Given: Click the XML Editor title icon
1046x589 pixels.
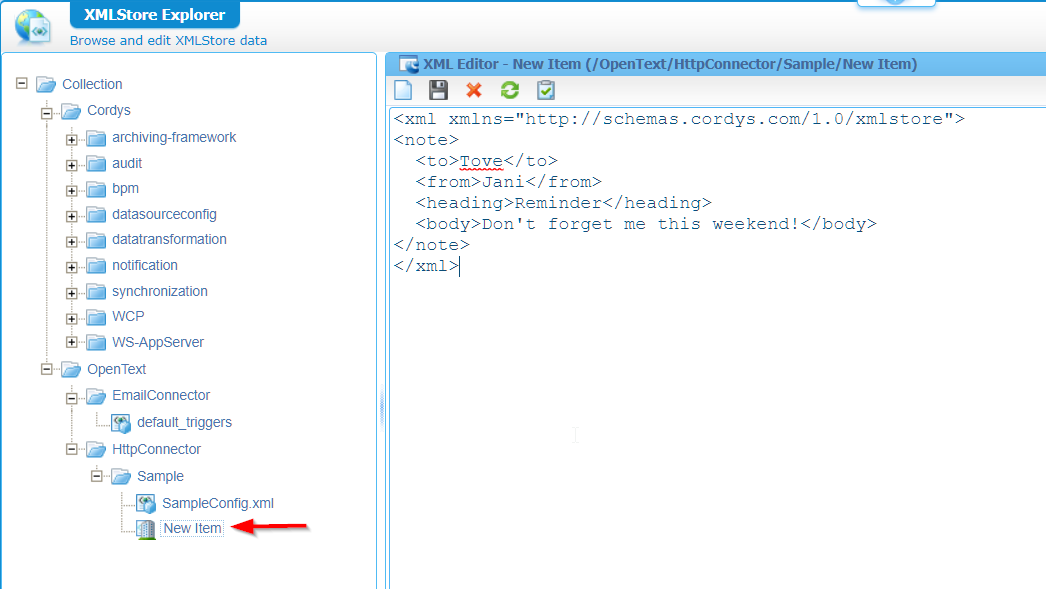Looking at the screenshot, I should [408, 64].
